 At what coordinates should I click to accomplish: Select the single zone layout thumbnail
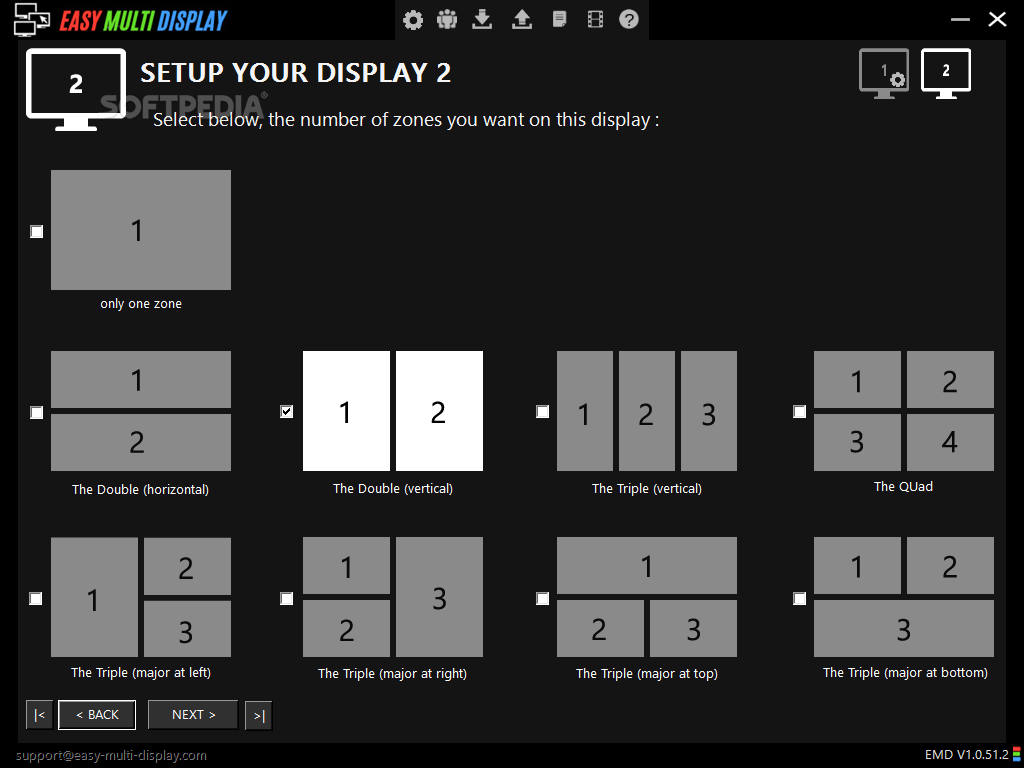coord(141,230)
